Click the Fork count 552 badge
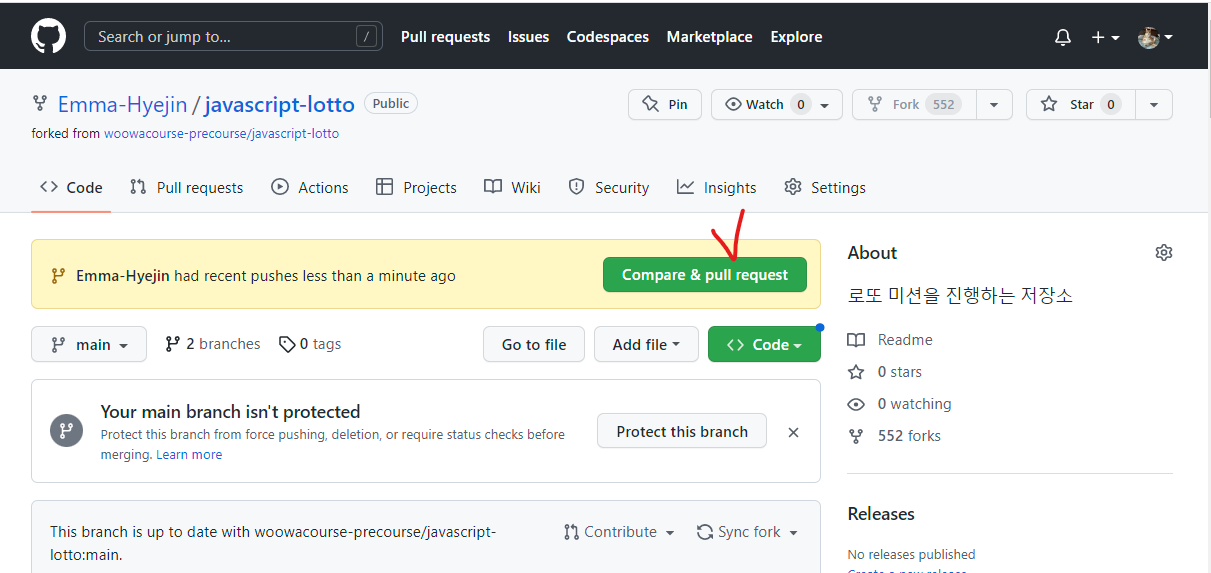 click(942, 105)
